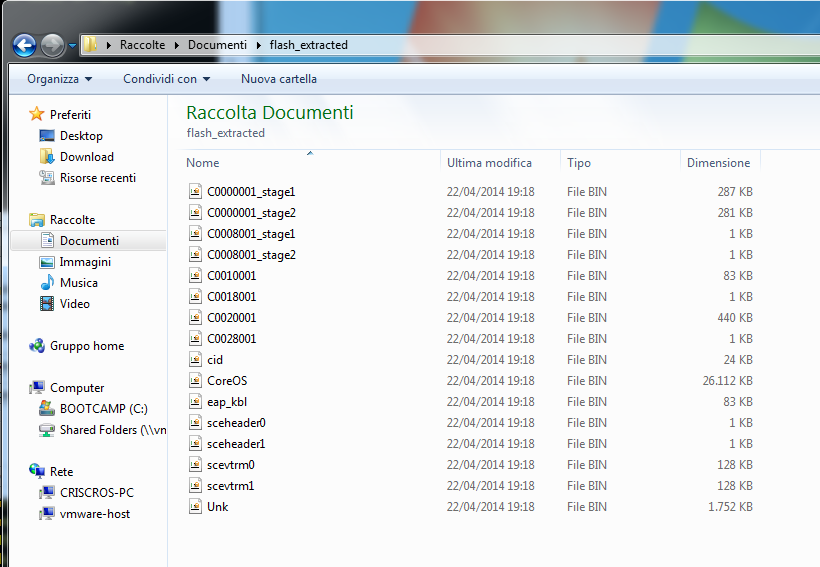Sort by the Dimensione column header
The image size is (820, 567).
click(718, 163)
